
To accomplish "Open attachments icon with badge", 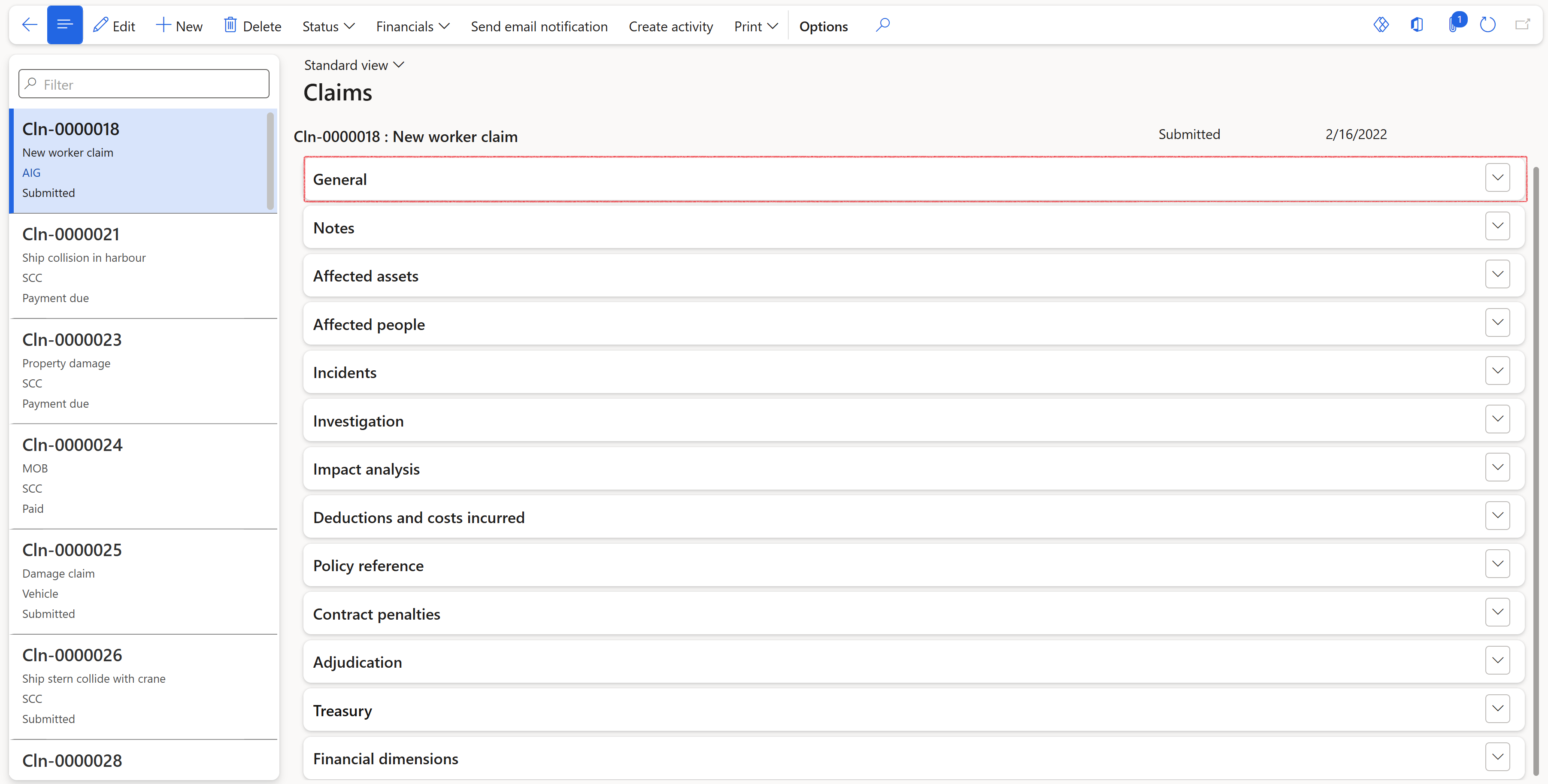I will point(1453,25).
